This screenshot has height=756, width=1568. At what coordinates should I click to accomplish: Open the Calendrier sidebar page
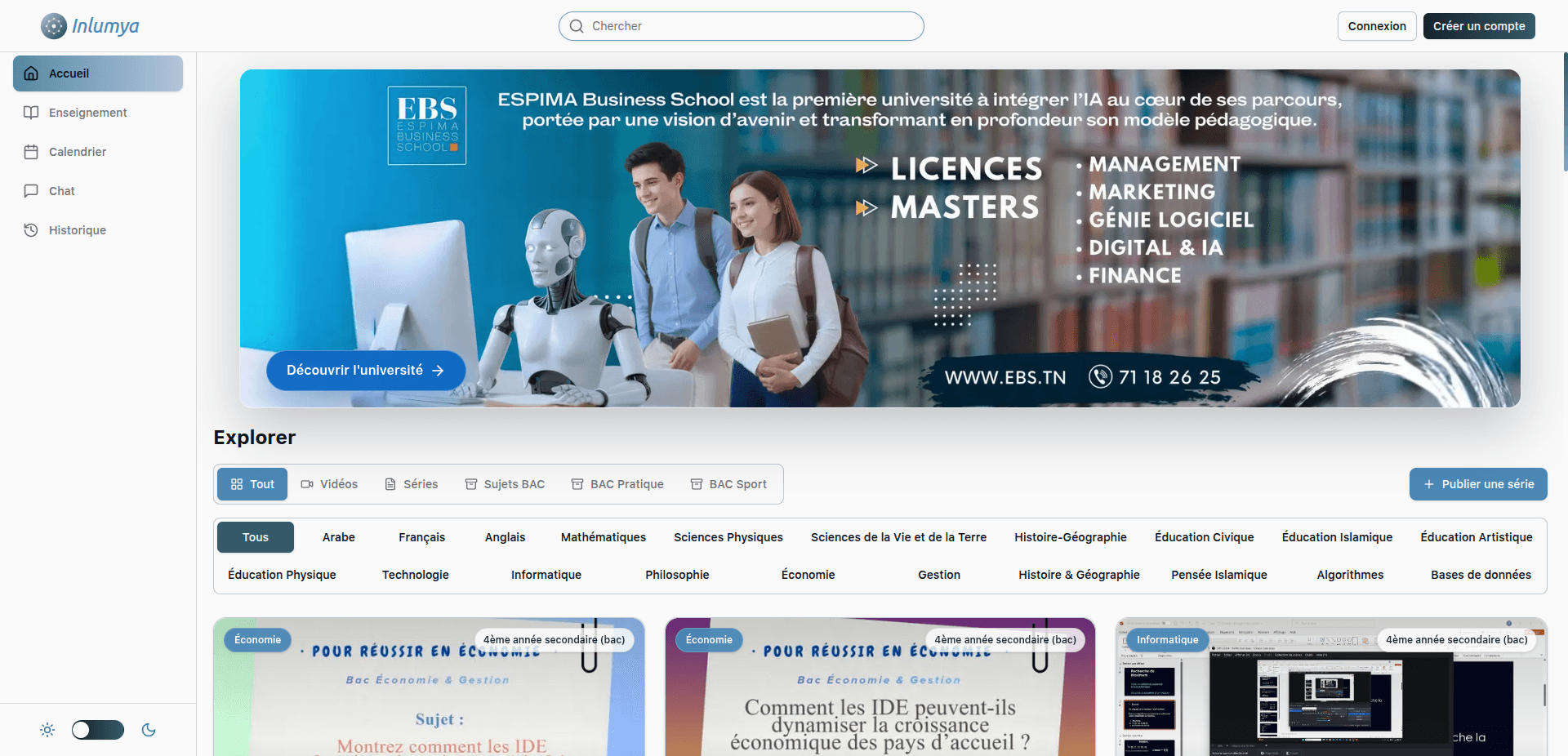tap(98, 152)
